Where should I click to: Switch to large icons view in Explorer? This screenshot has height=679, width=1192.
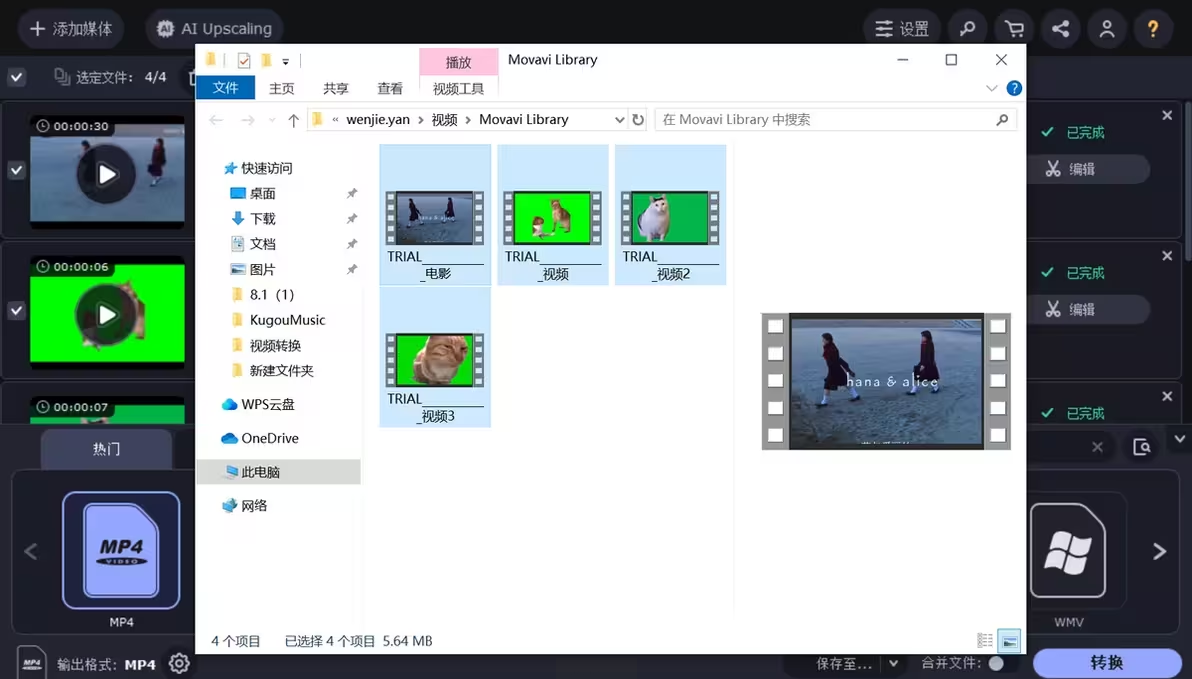(x=1009, y=641)
